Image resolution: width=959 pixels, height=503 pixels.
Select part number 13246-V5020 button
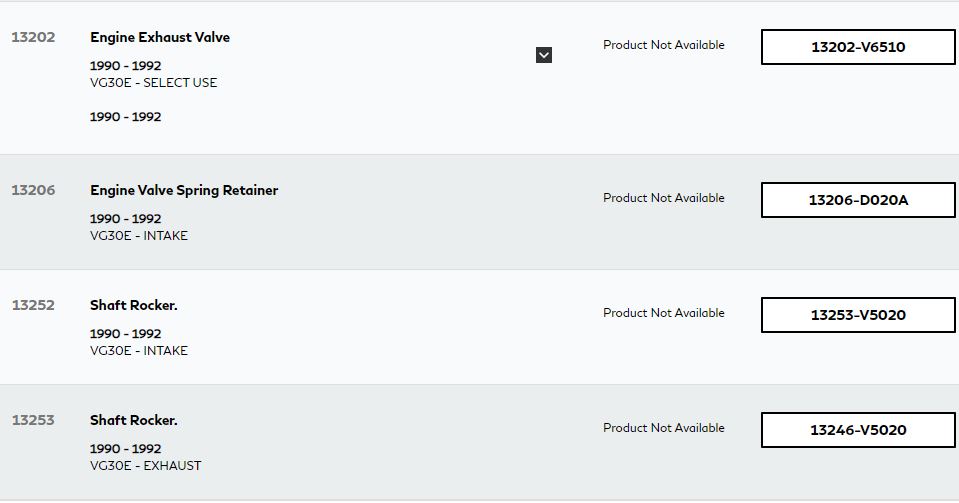[x=858, y=430]
